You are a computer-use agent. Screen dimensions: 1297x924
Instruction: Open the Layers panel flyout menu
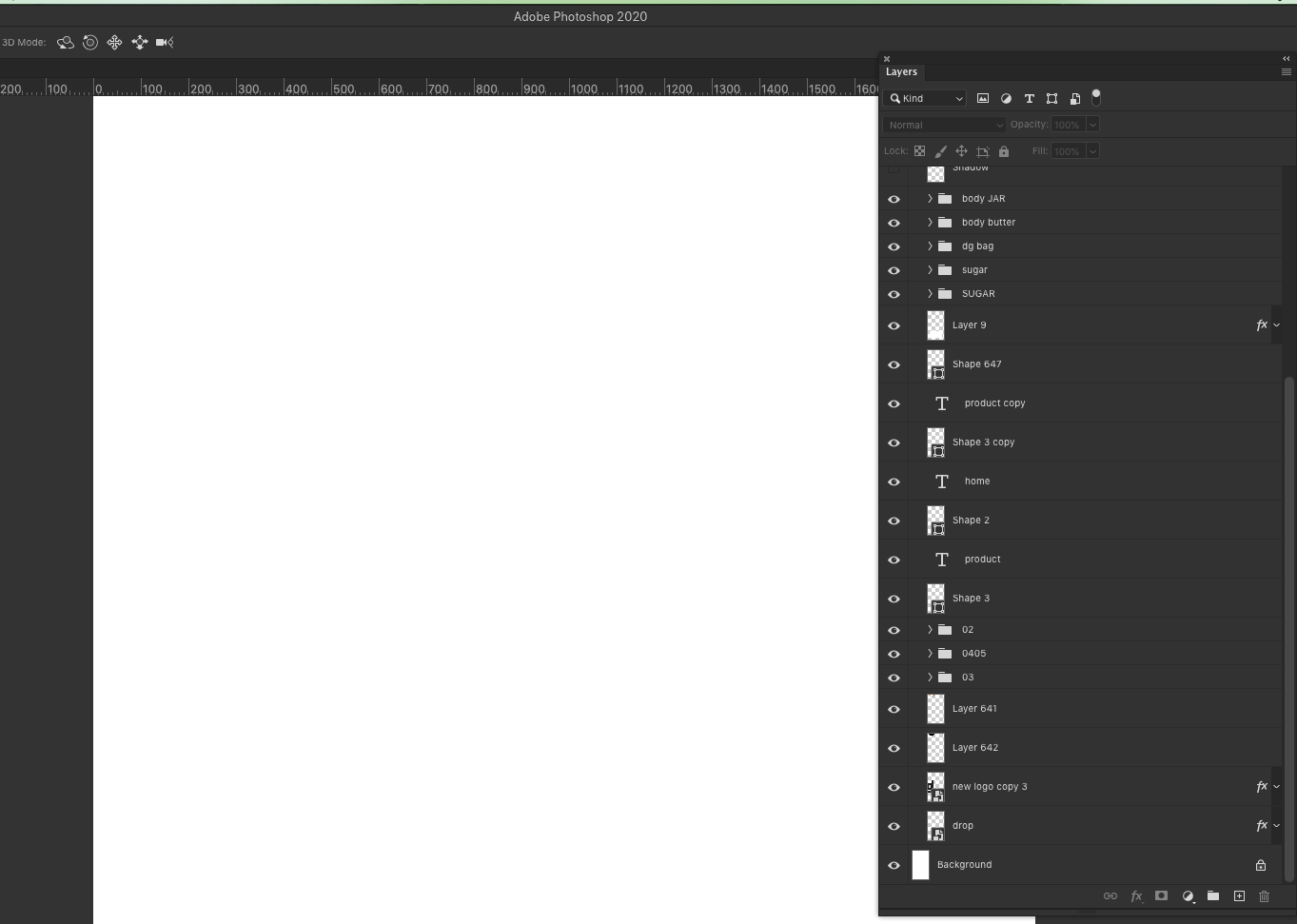pos(1286,71)
